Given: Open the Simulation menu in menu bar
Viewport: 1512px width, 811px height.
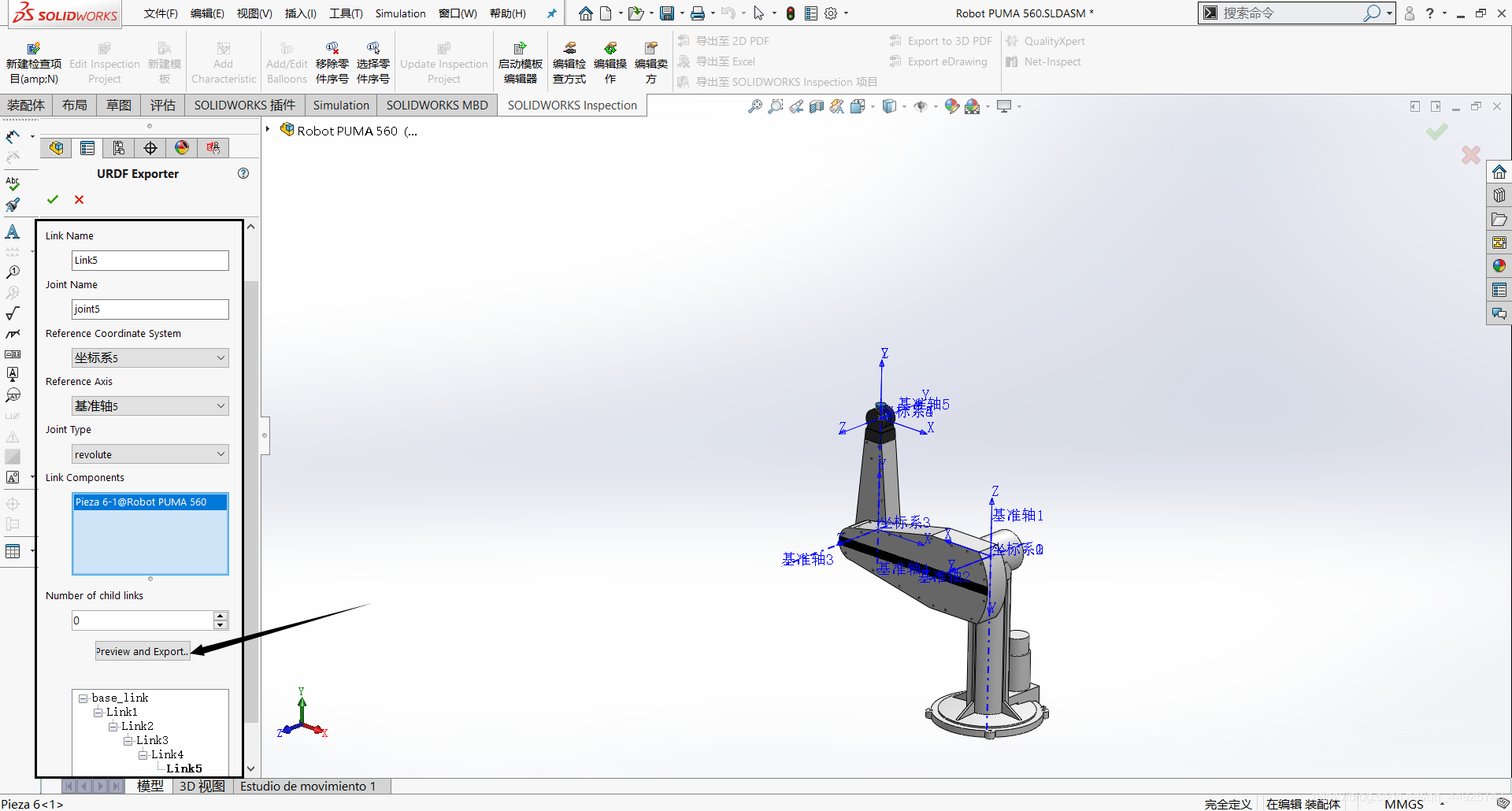Looking at the screenshot, I should (x=400, y=13).
